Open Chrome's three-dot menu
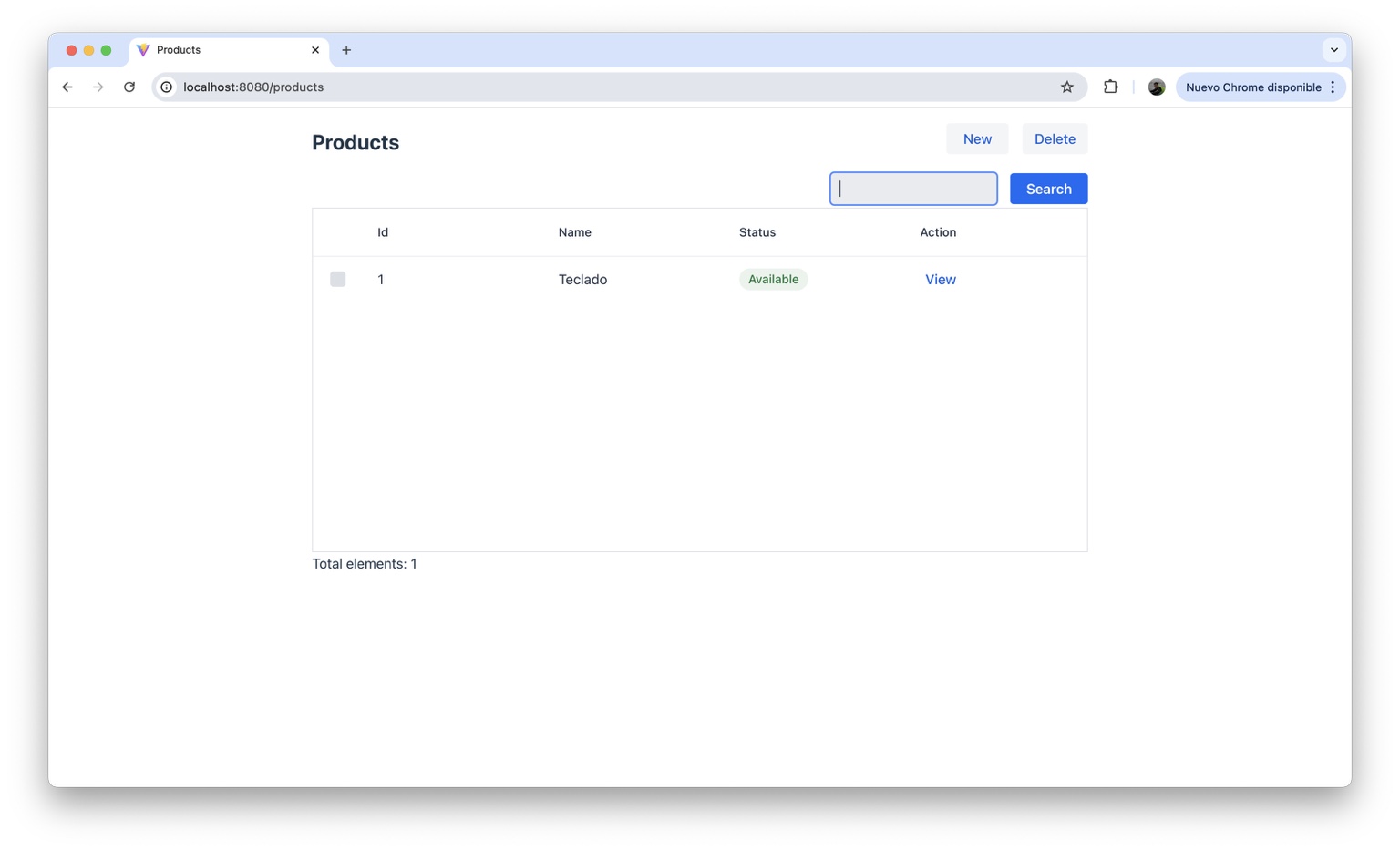The height and width of the screenshot is (851, 1400). tap(1333, 87)
